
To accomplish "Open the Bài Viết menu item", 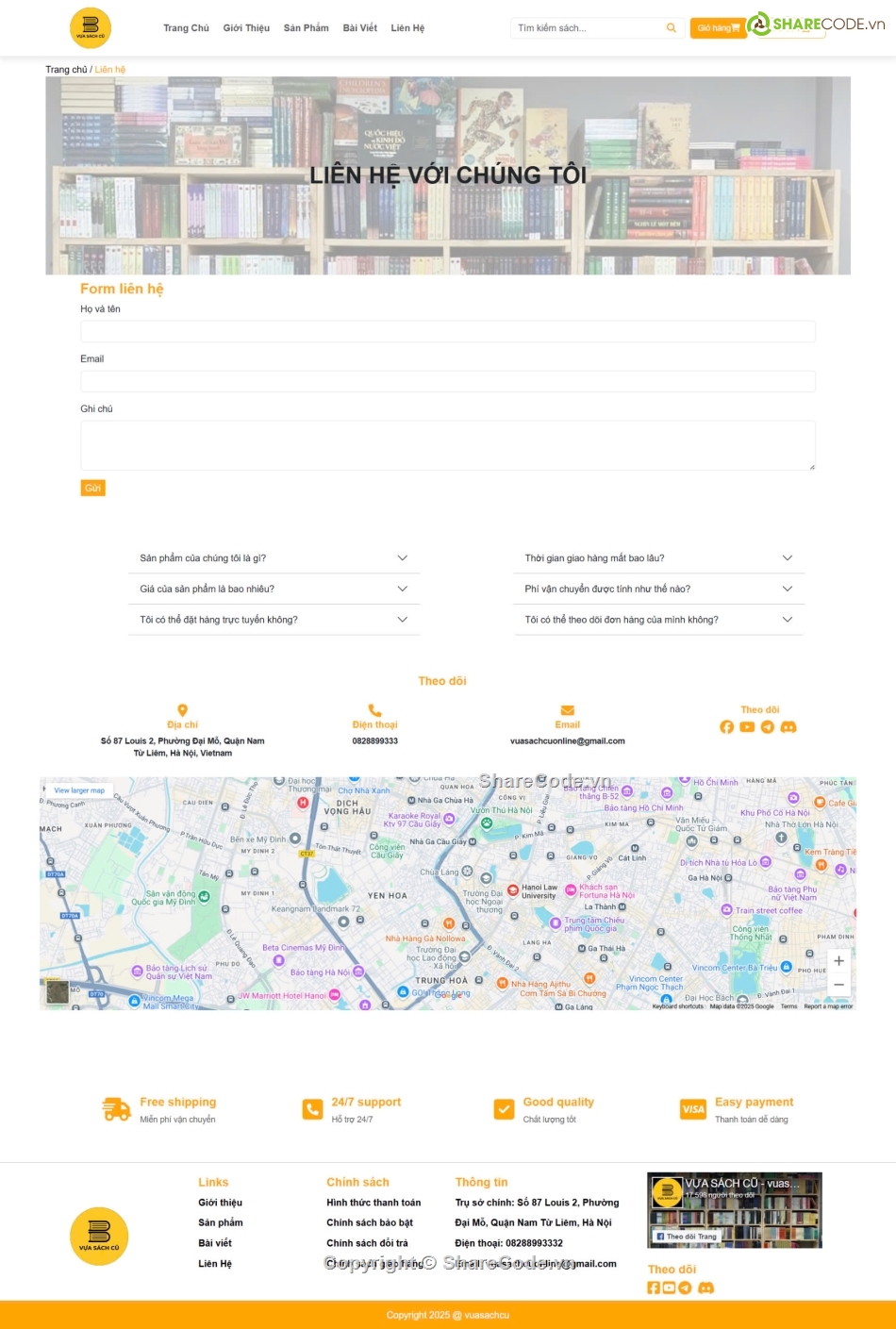I will pos(360,28).
